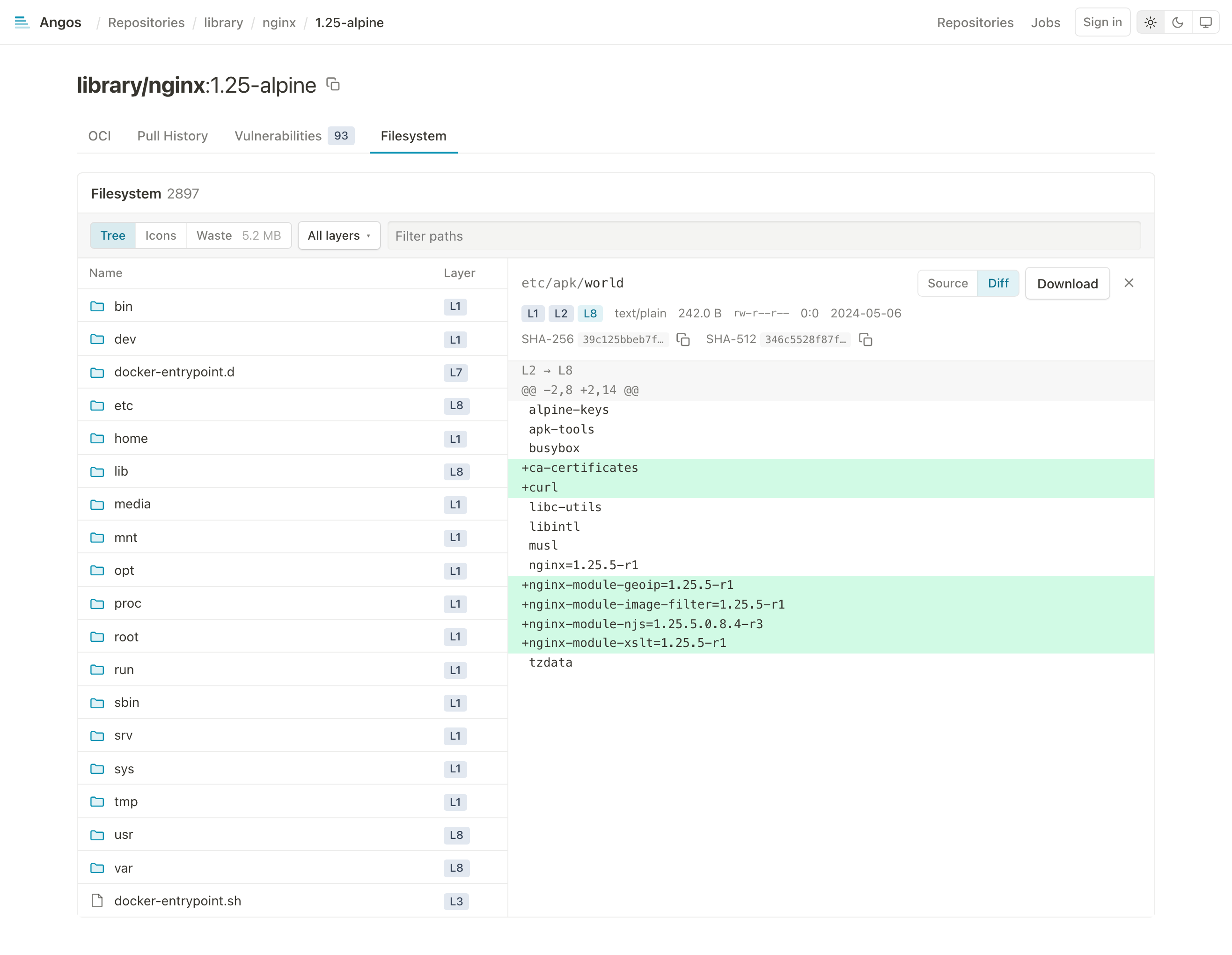
Task: Show Waste 5.2 MB view
Action: click(239, 235)
